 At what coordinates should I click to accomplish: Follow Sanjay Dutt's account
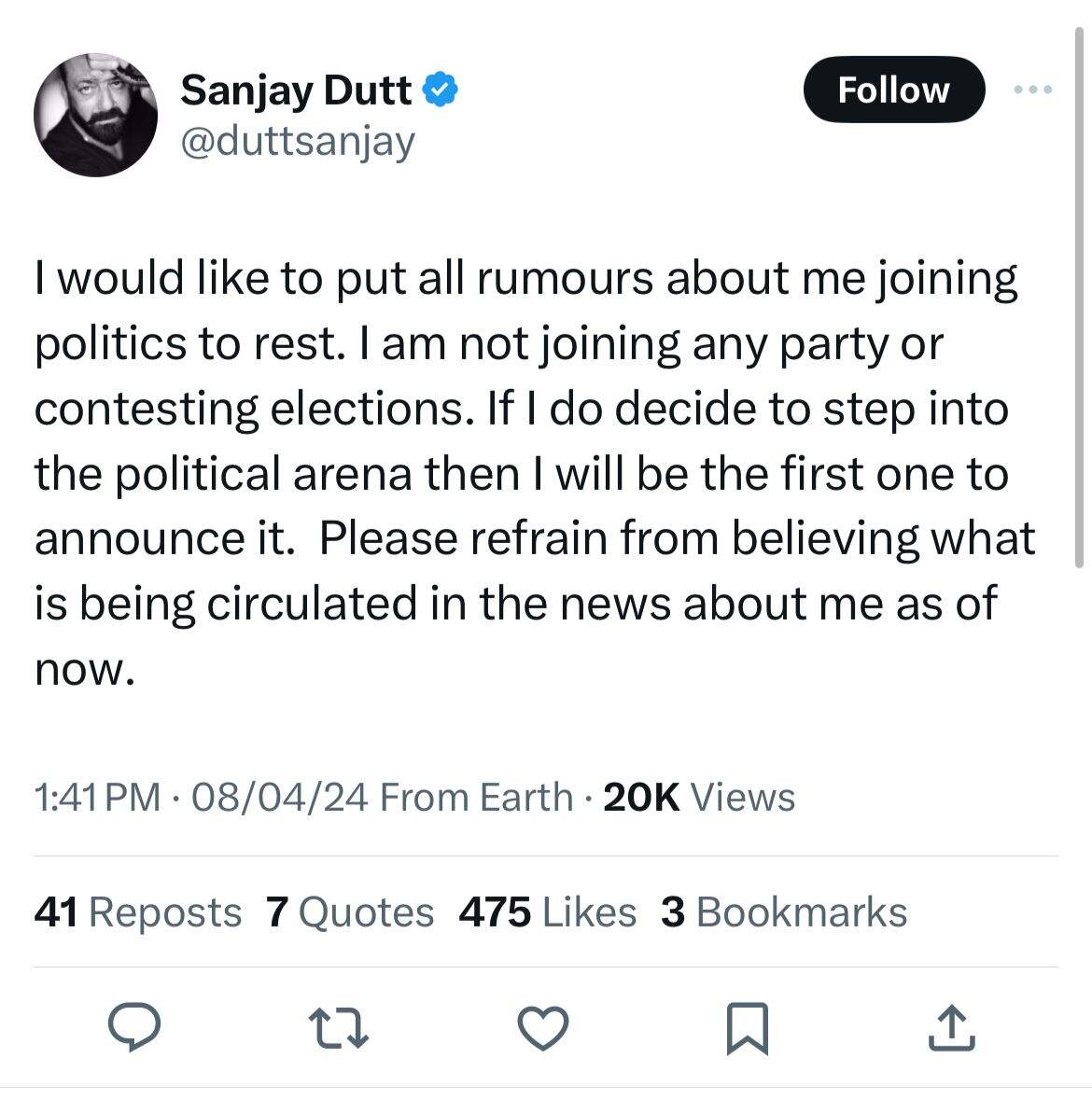pos(893,90)
